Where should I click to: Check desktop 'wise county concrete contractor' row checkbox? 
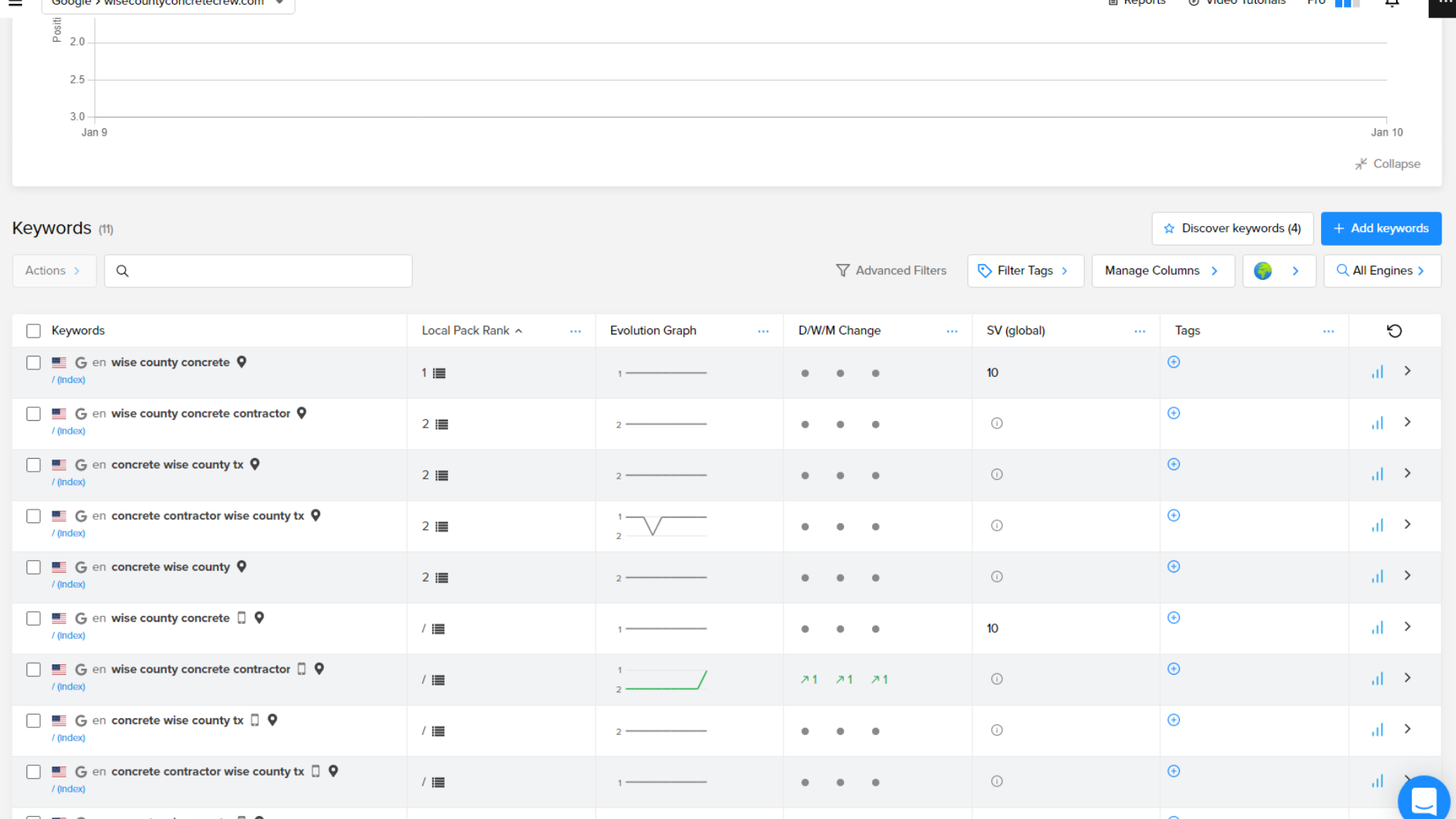coord(33,414)
